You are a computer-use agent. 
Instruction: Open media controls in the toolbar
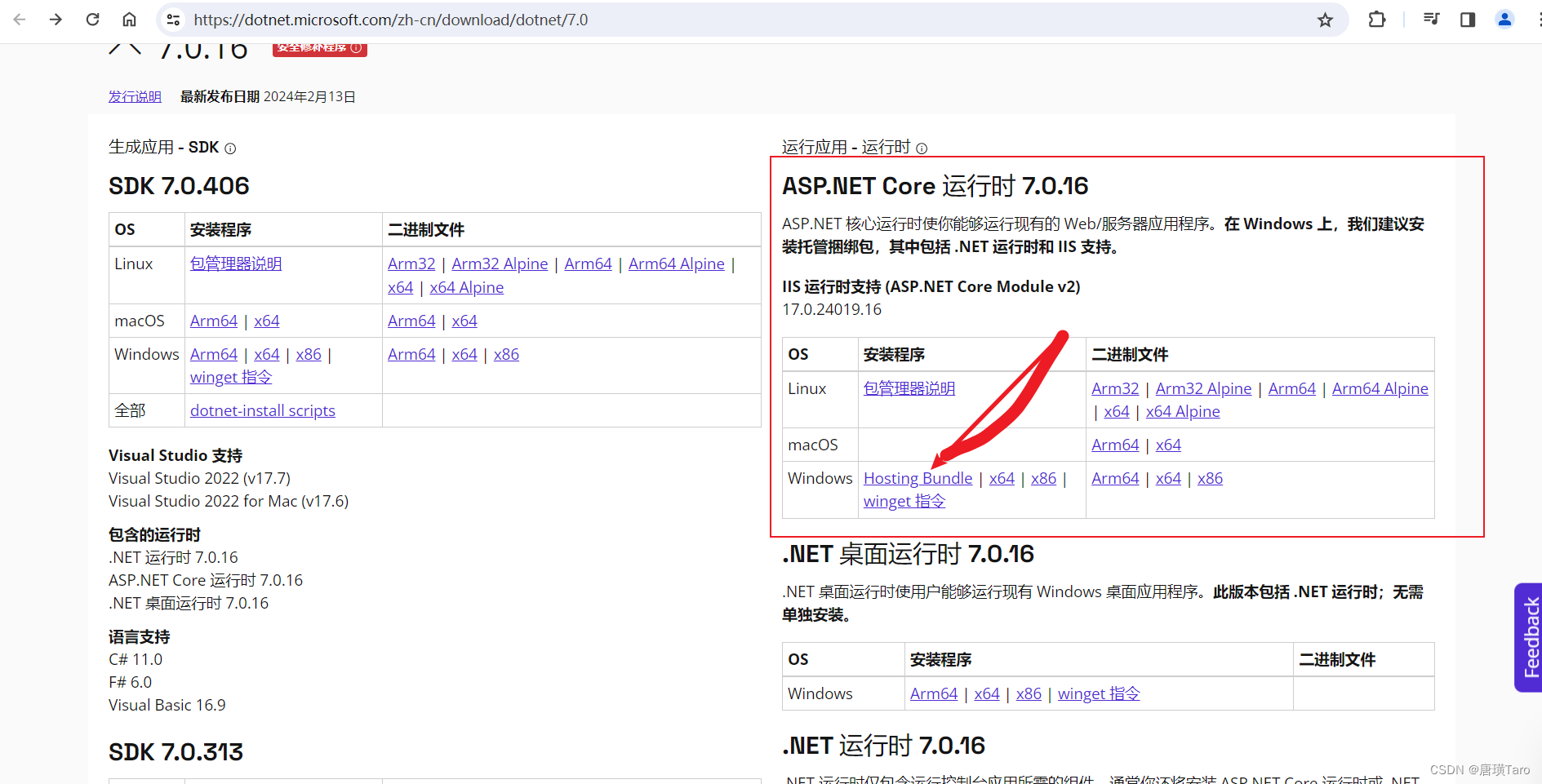(1431, 20)
